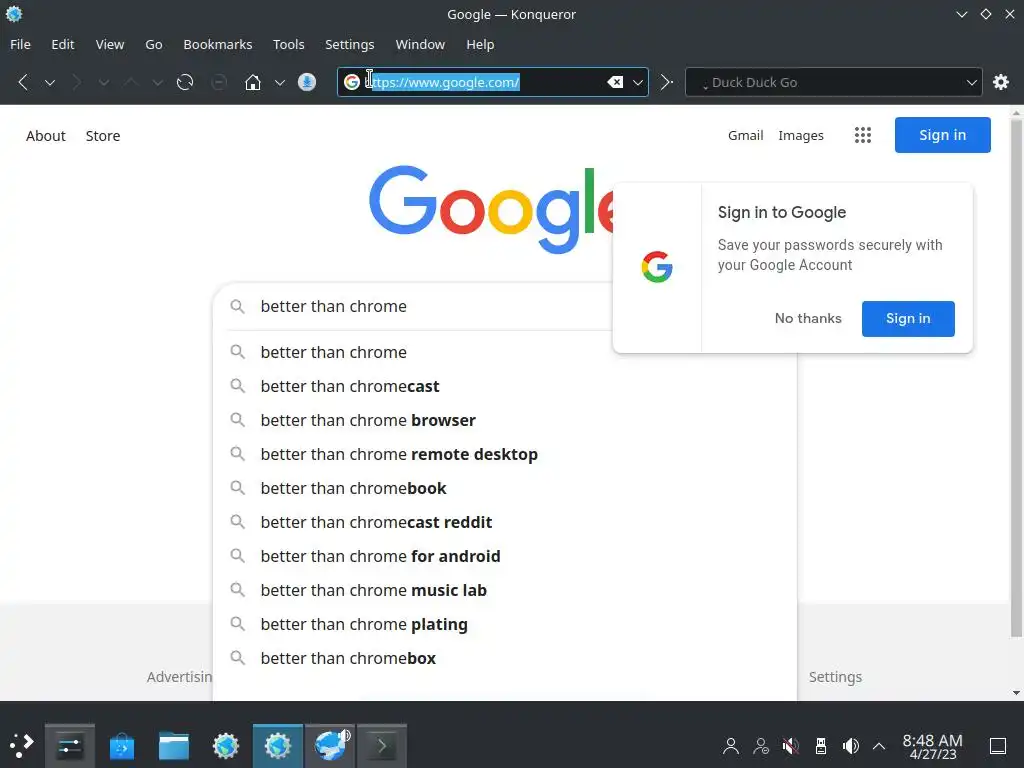Screen dimensions: 1024x768
Task: Open the Duck Duck Go search engine dropdown
Action: [x=971, y=82]
